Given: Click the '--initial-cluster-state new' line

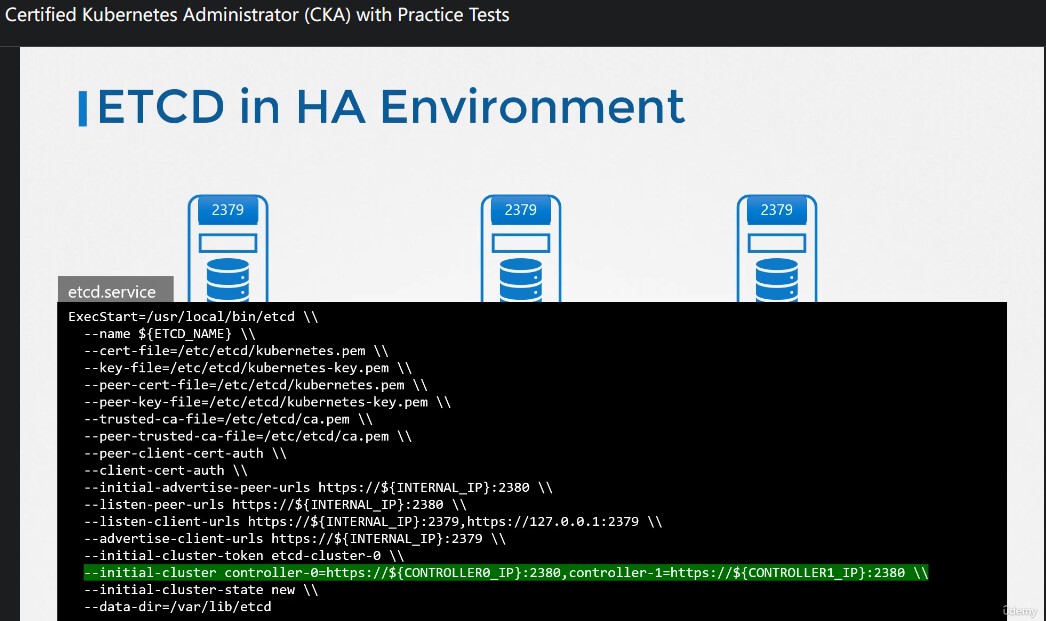Looking at the screenshot, I should 201,590.
